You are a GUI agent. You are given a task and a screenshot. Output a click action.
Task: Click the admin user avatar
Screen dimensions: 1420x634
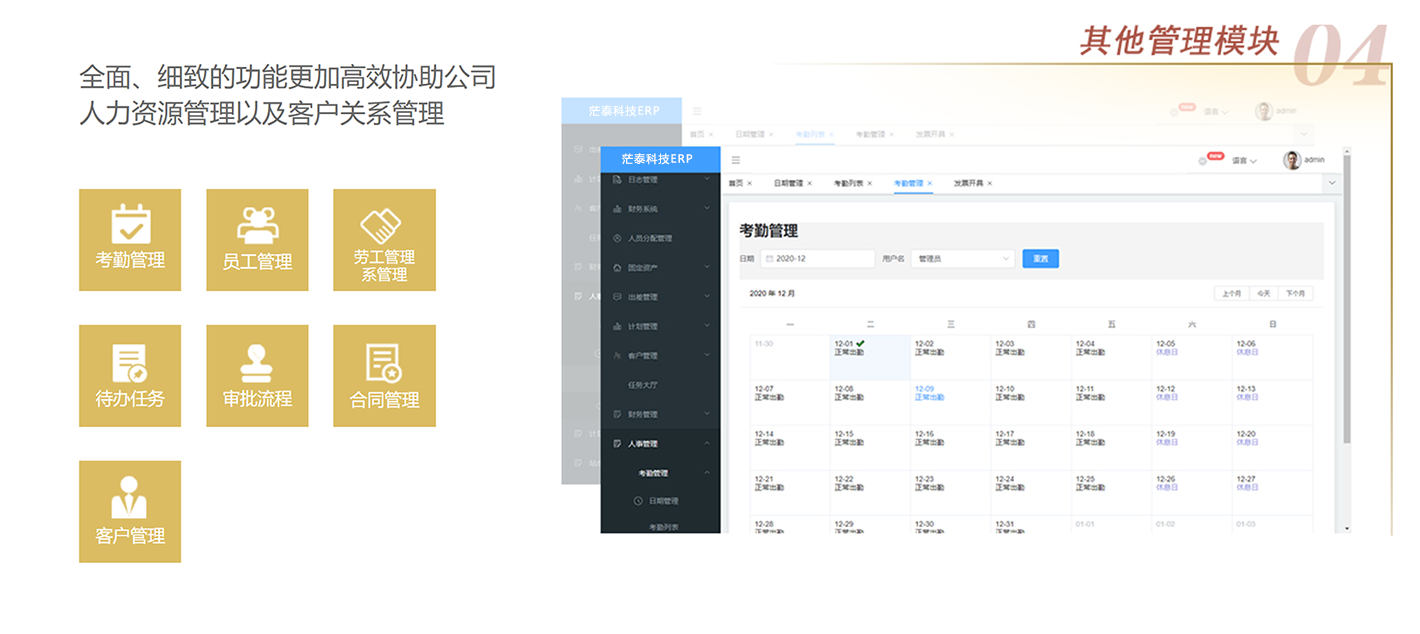tap(1292, 160)
